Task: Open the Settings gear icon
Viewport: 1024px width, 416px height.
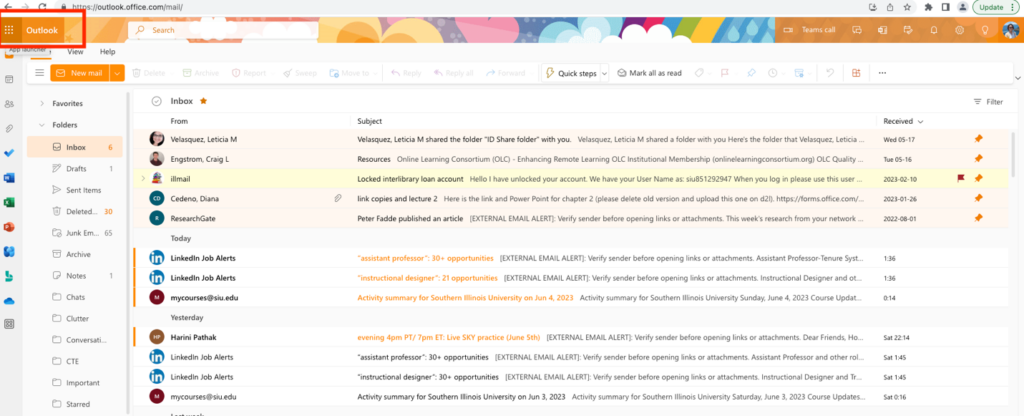Action: coord(960,30)
